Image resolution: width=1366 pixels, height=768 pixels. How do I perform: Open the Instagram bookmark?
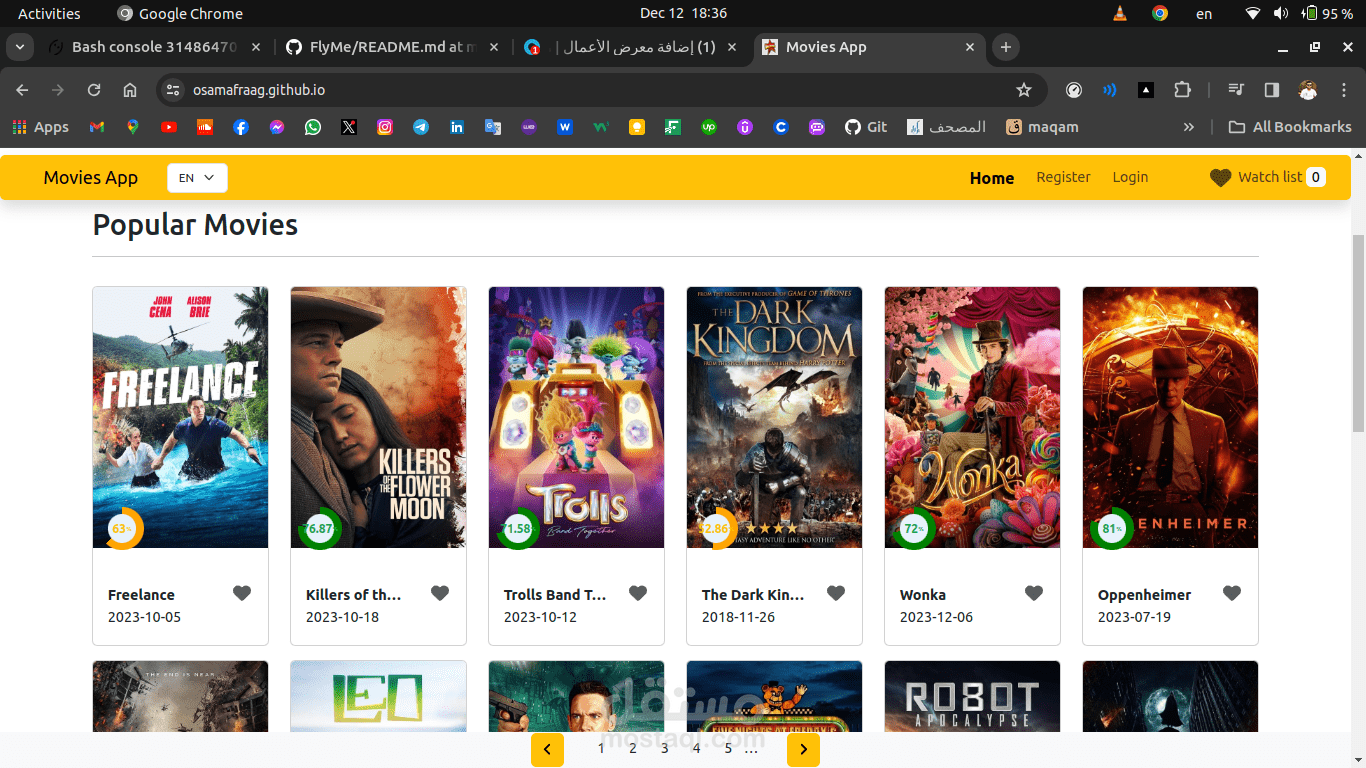[385, 127]
